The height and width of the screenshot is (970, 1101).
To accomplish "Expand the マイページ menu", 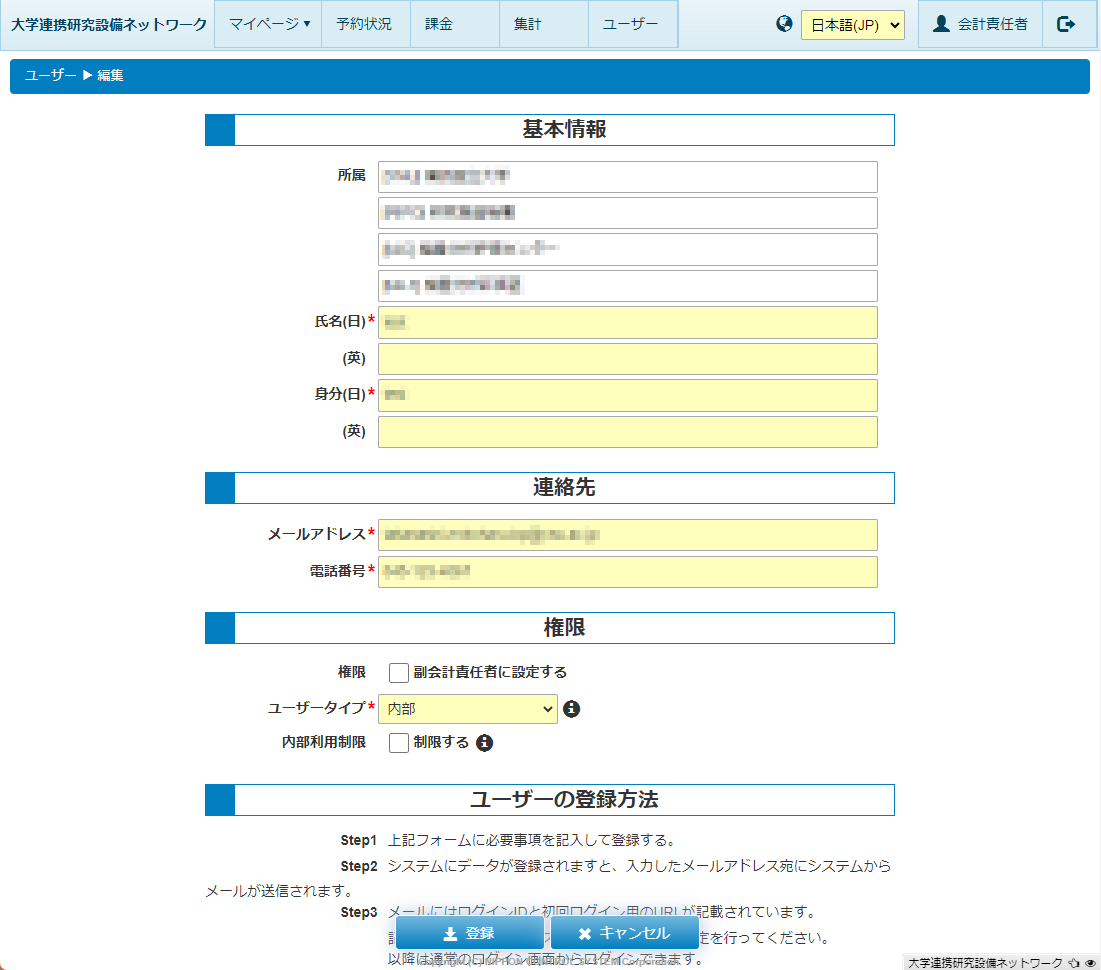I will (268, 25).
